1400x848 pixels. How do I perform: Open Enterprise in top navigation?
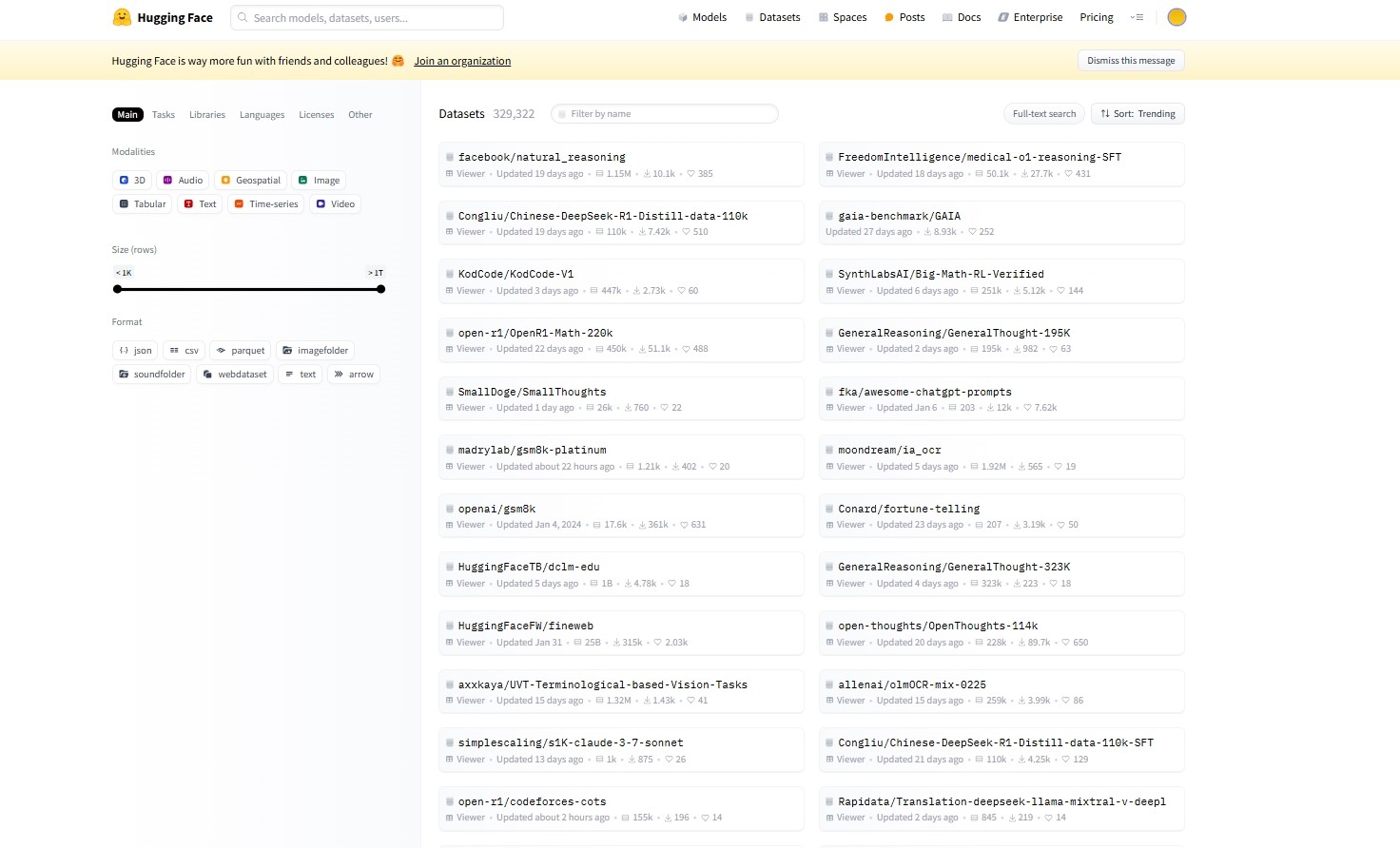click(1030, 17)
